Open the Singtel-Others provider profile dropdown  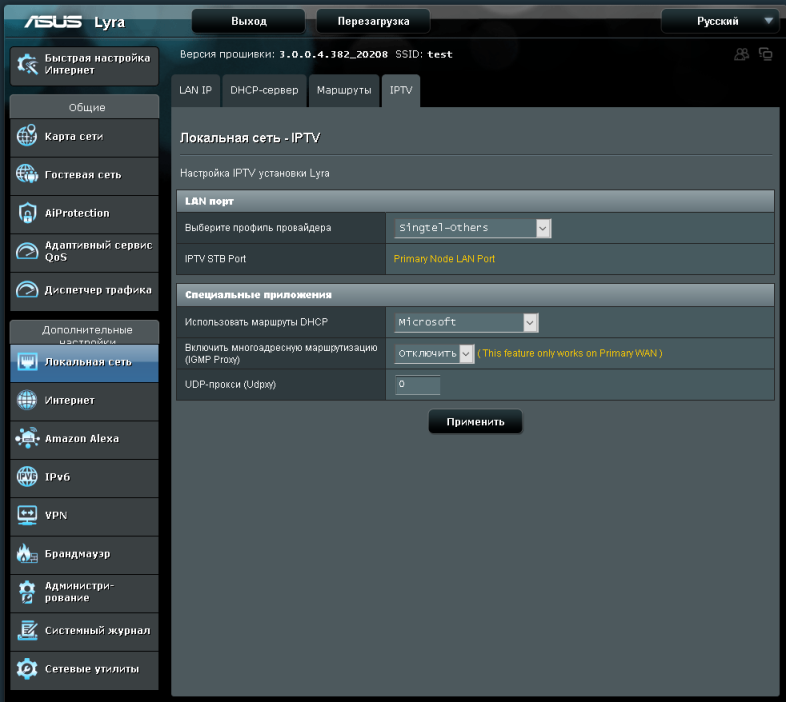[x=473, y=228]
